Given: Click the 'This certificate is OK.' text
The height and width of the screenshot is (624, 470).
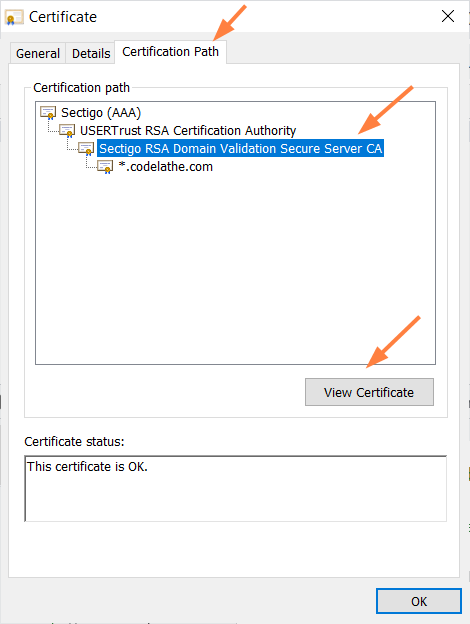Looking at the screenshot, I should [x=87, y=466].
